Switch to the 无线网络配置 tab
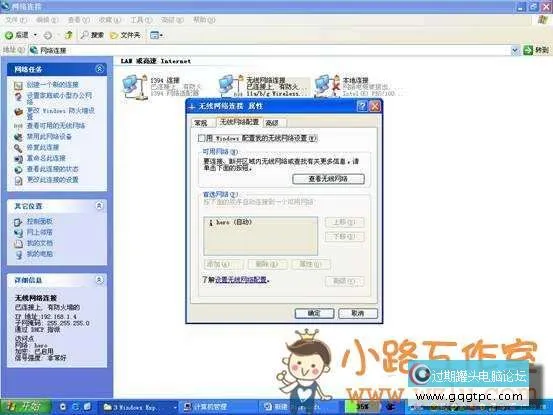 239,122
